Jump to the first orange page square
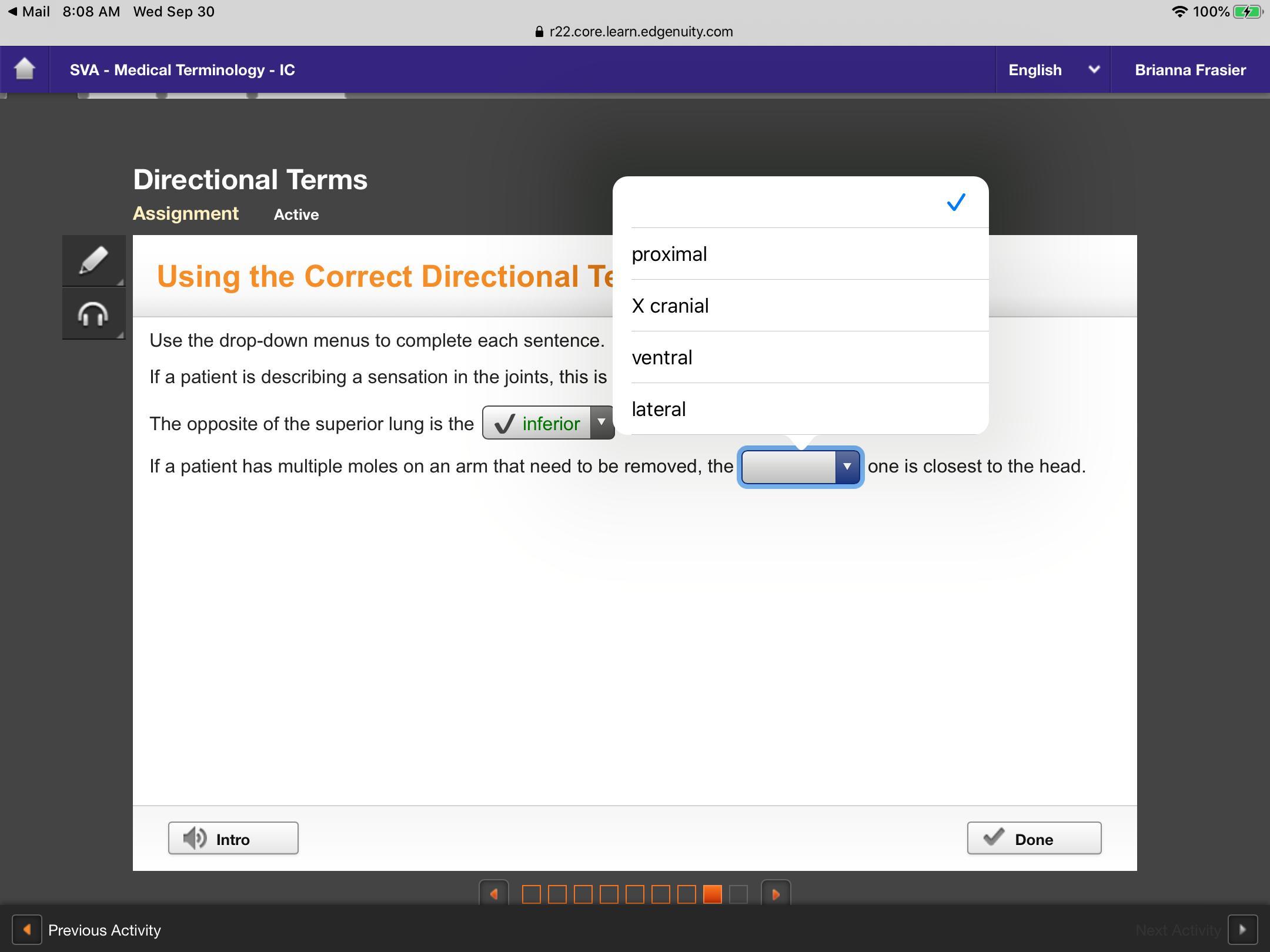 tap(531, 894)
